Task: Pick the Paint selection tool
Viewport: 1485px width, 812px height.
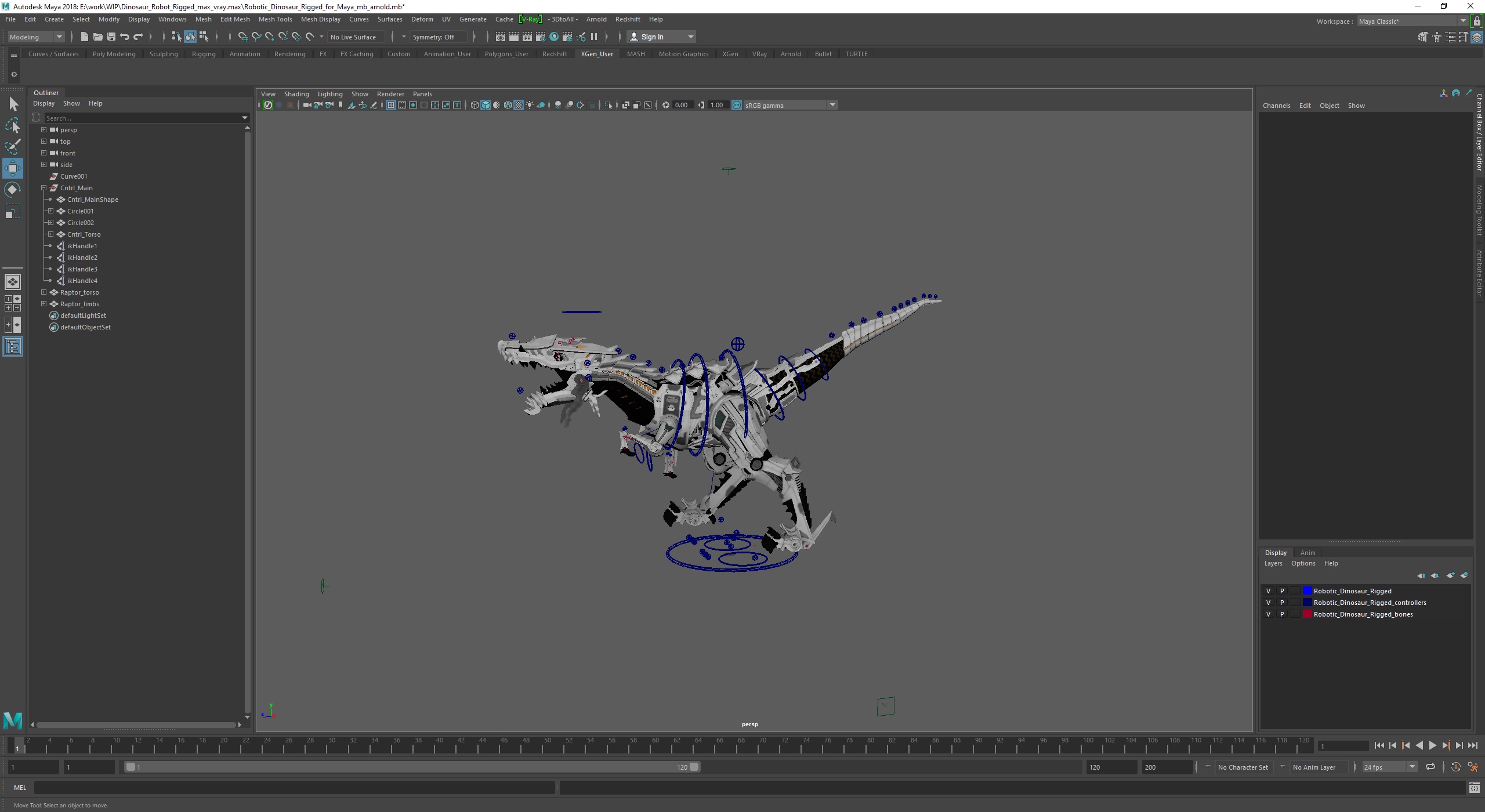Action: tap(12, 147)
